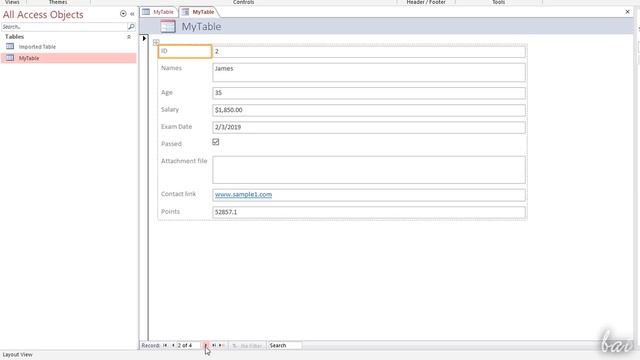Click the MyTable form title

[201, 27]
